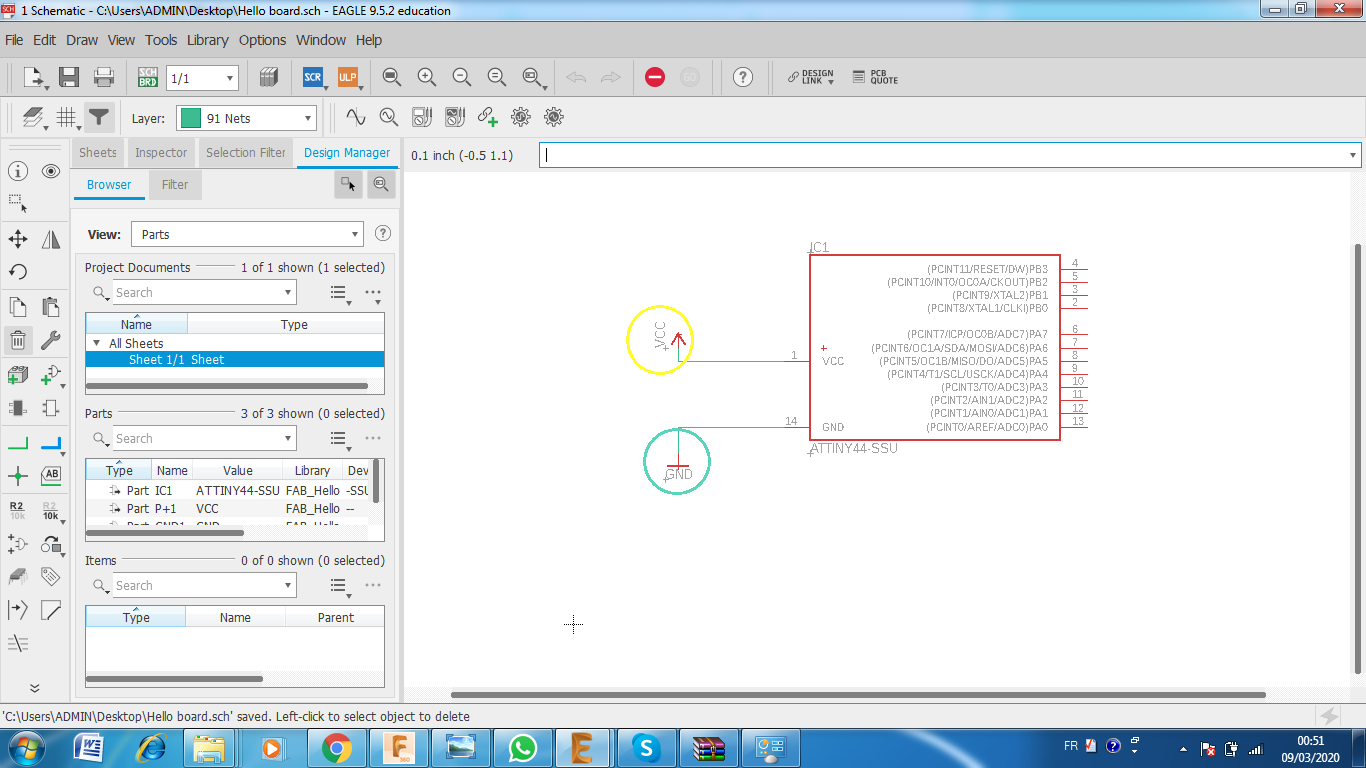Redraw the view with the equals magnifier

497,77
